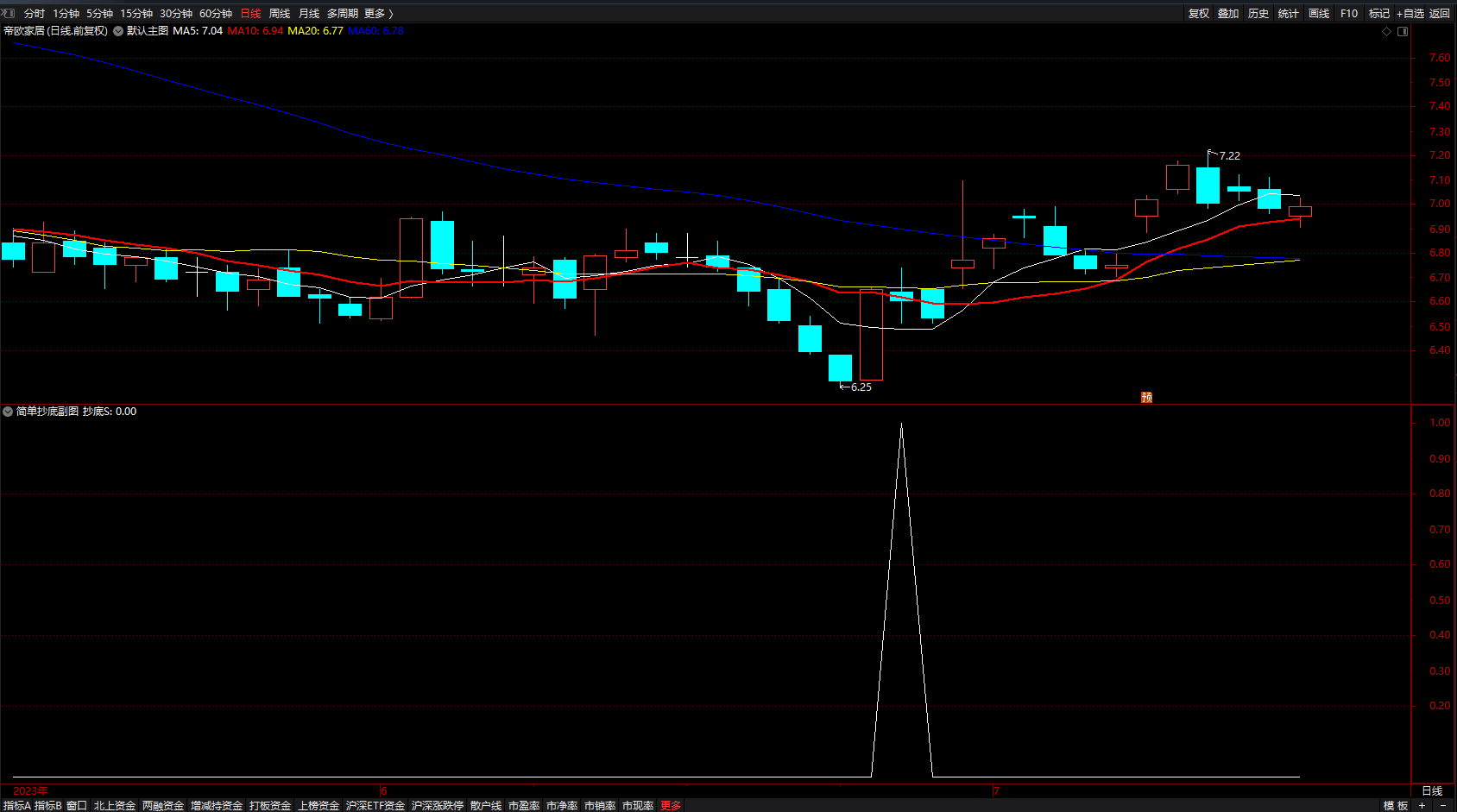Open the F10 company info page
Screen dimensions: 1457x812
coord(1348,13)
